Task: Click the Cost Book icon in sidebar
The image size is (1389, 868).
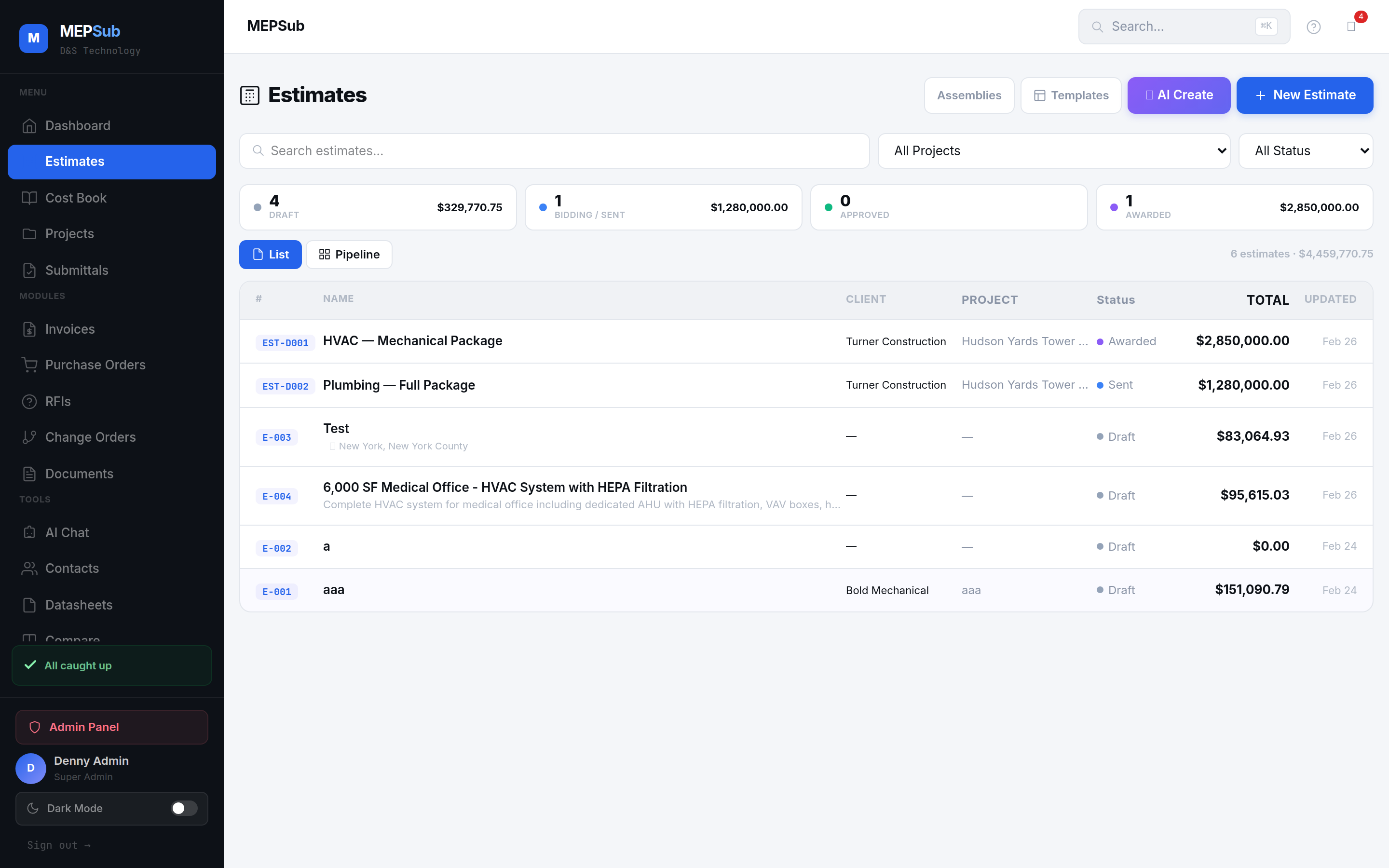Action: tap(29, 198)
